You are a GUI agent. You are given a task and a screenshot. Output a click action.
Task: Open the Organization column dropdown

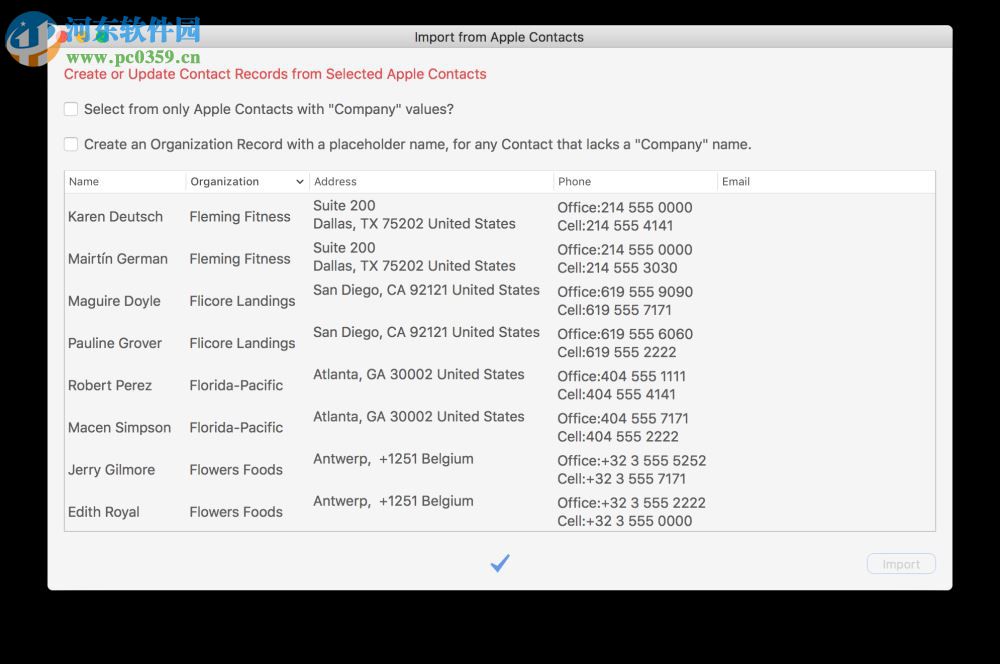[300, 181]
